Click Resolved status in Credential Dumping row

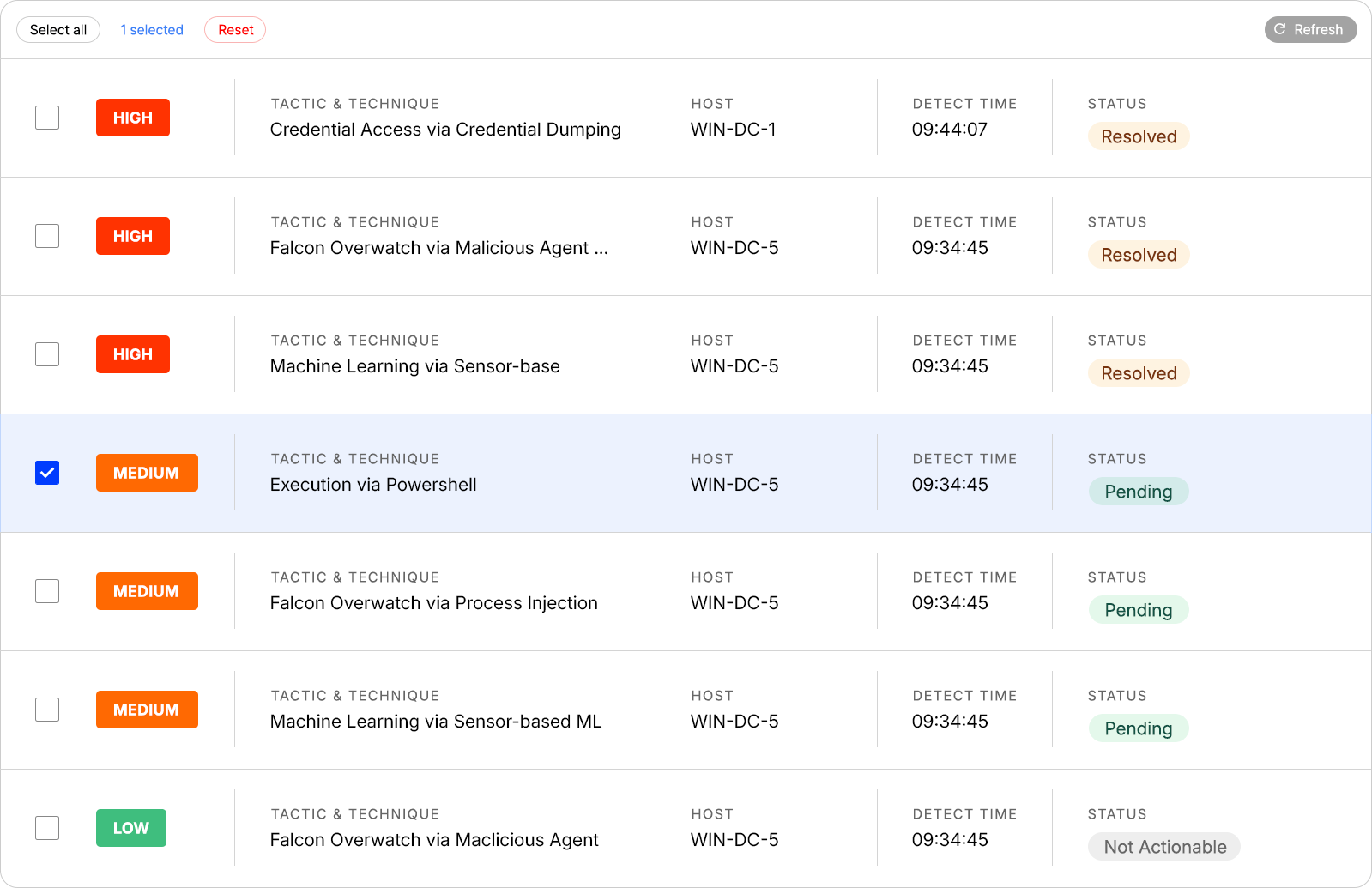tap(1139, 136)
